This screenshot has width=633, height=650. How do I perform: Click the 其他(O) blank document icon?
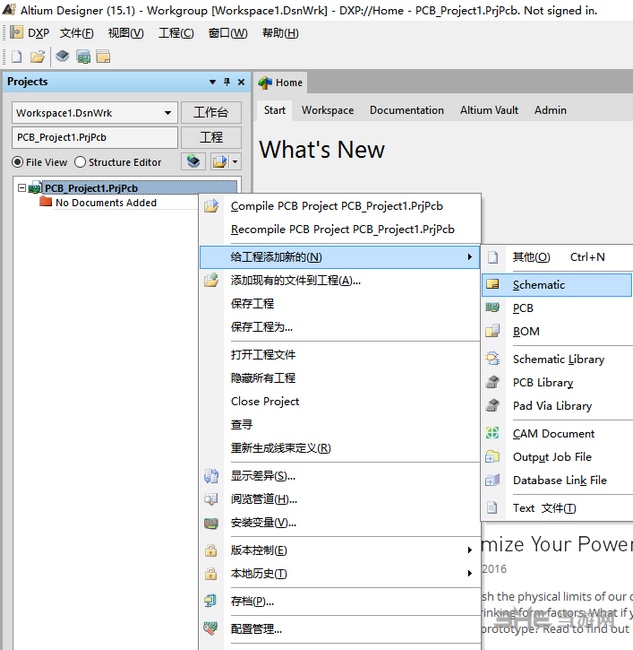pyautogui.click(x=492, y=257)
